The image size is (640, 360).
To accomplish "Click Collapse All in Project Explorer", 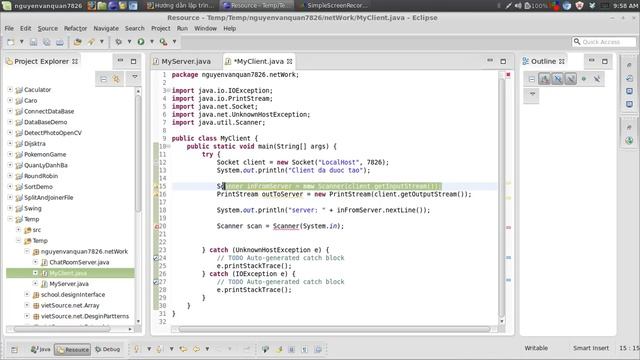I will pyautogui.click(x=103, y=79).
